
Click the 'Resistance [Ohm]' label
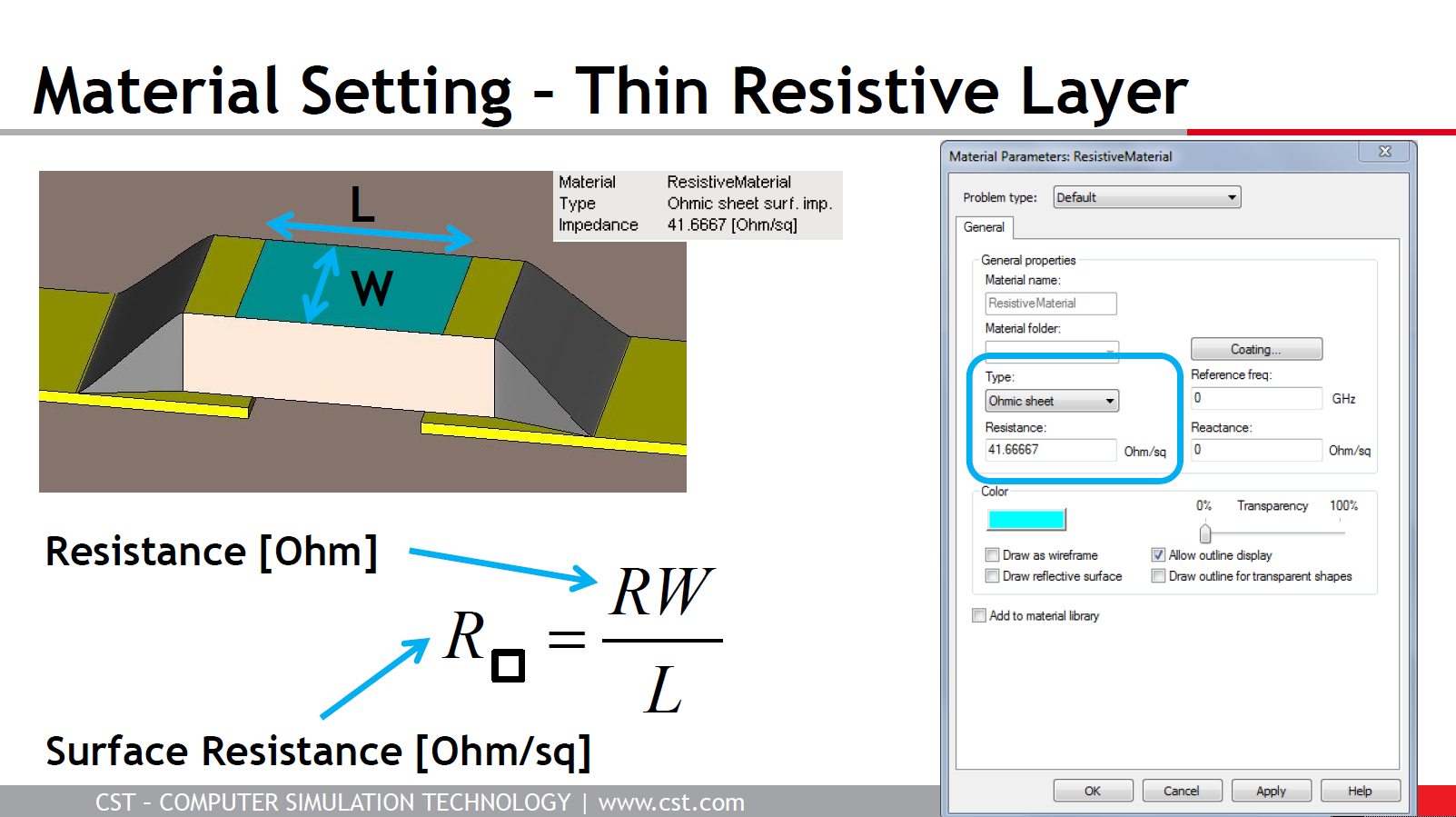point(212,552)
